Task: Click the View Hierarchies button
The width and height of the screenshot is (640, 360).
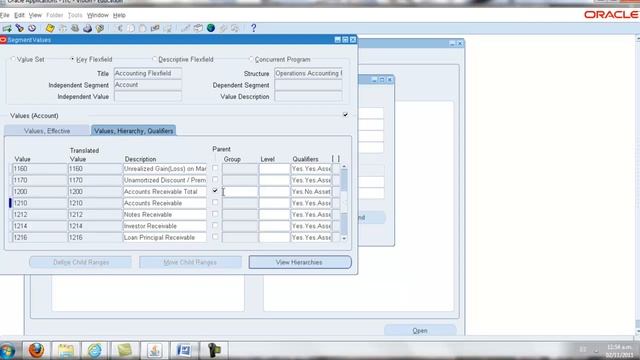Action: (300, 262)
